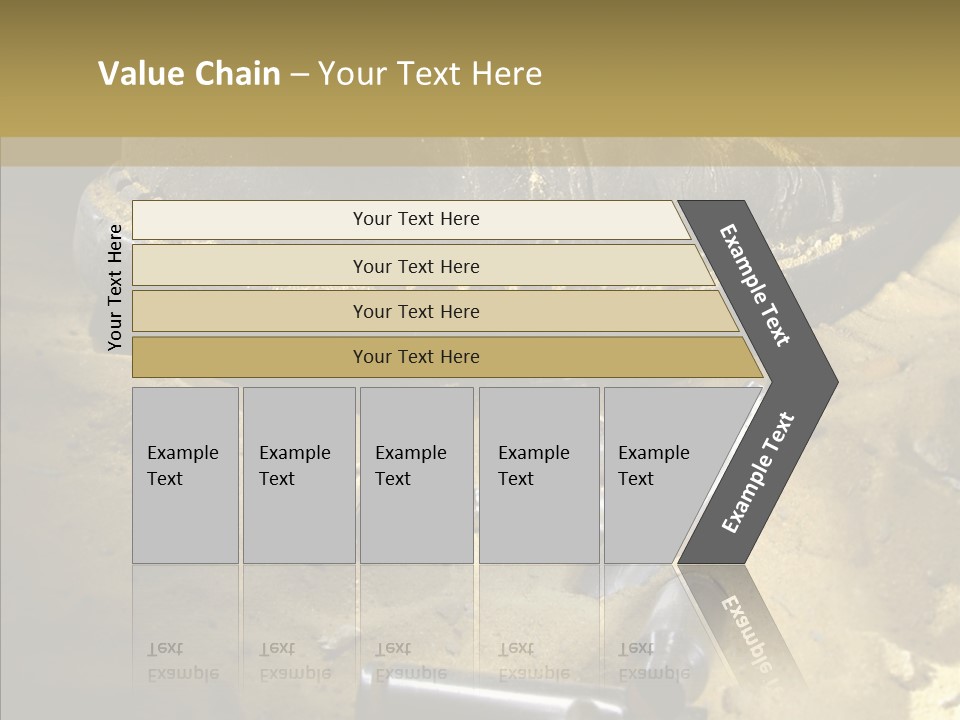The height and width of the screenshot is (720, 960).
Task: Click the fourth Example Text box
Action: 538,475
